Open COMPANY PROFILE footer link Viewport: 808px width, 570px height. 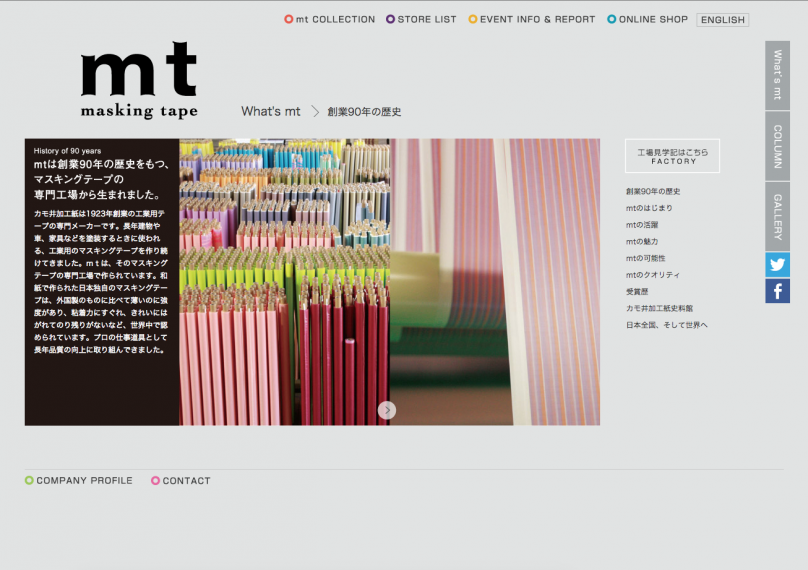click(79, 480)
